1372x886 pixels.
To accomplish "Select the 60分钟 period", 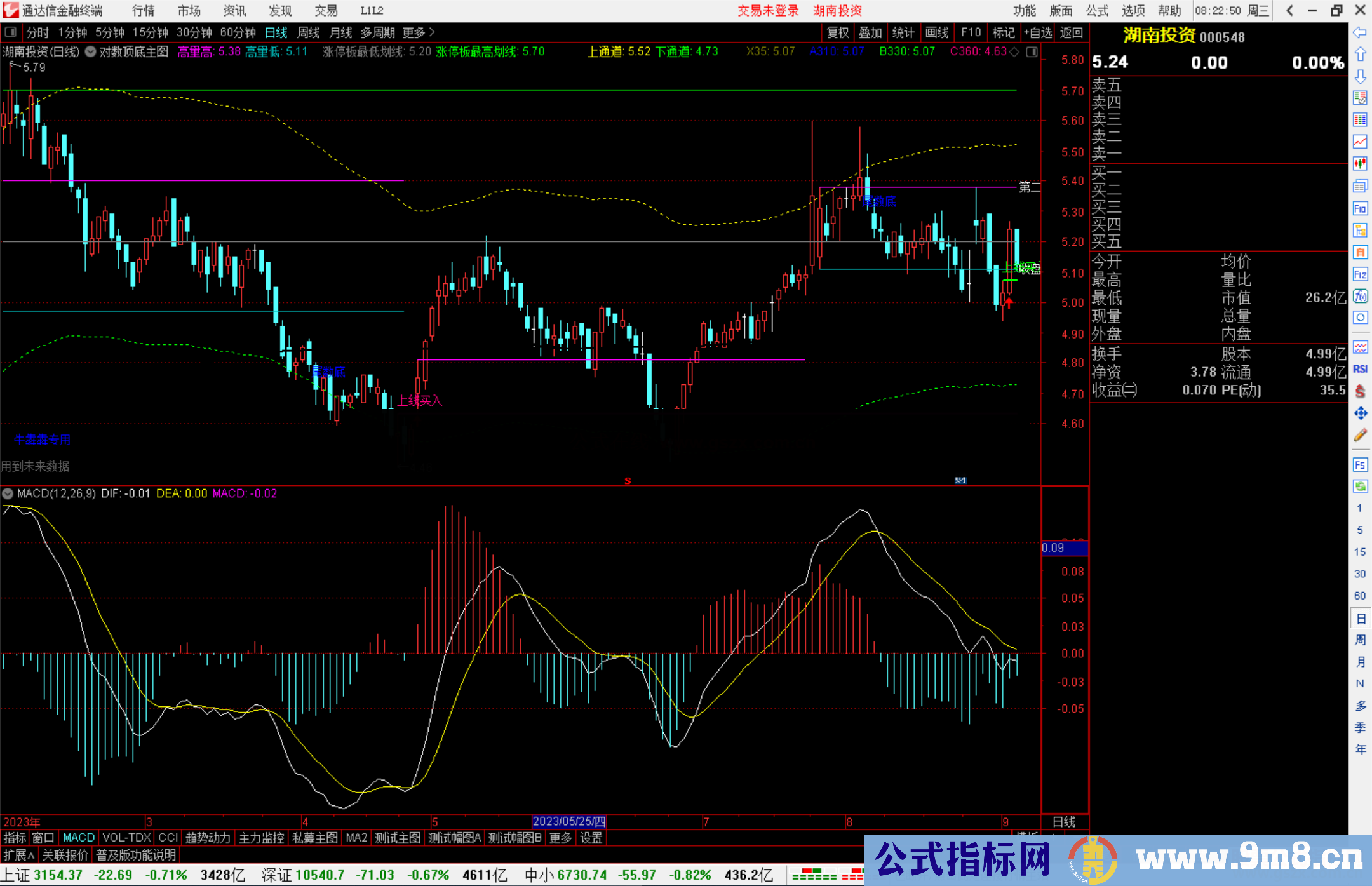I will click(238, 32).
